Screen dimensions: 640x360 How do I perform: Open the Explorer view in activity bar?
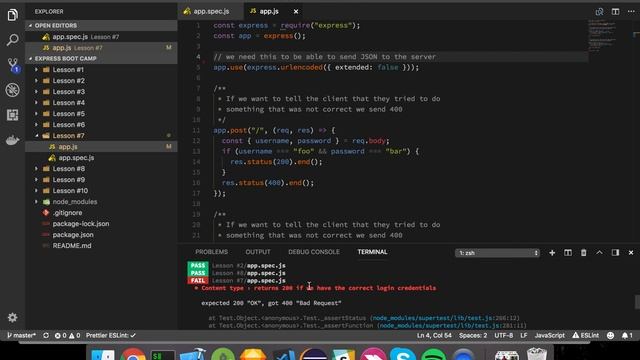[x=12, y=15]
